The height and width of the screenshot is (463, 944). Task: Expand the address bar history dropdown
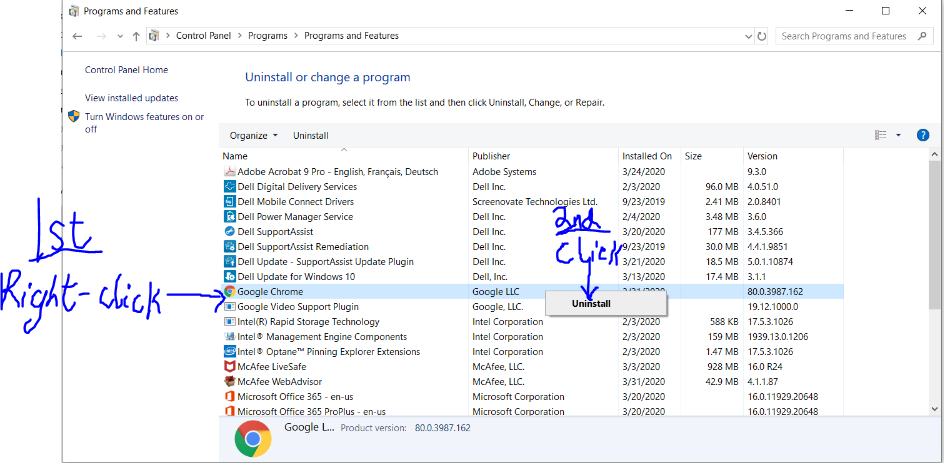coord(748,36)
